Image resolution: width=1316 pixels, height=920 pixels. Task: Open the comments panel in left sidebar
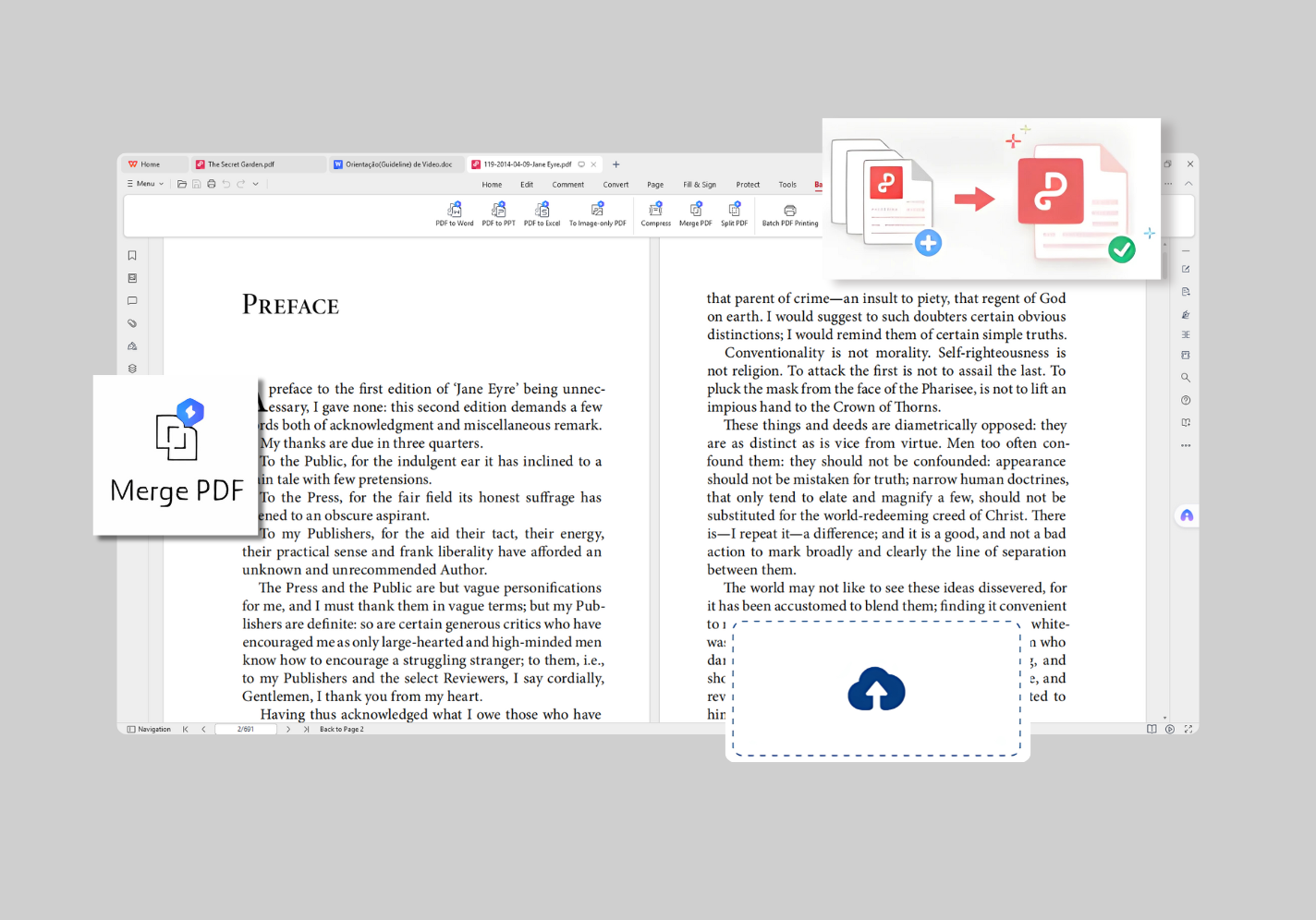click(x=132, y=301)
